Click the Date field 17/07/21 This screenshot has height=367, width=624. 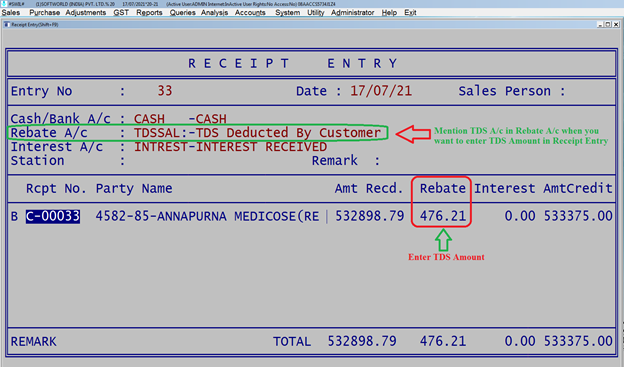tap(381, 91)
